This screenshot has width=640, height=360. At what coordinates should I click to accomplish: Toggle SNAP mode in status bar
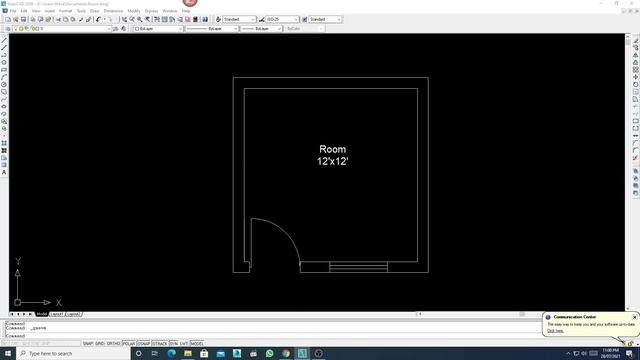88,344
